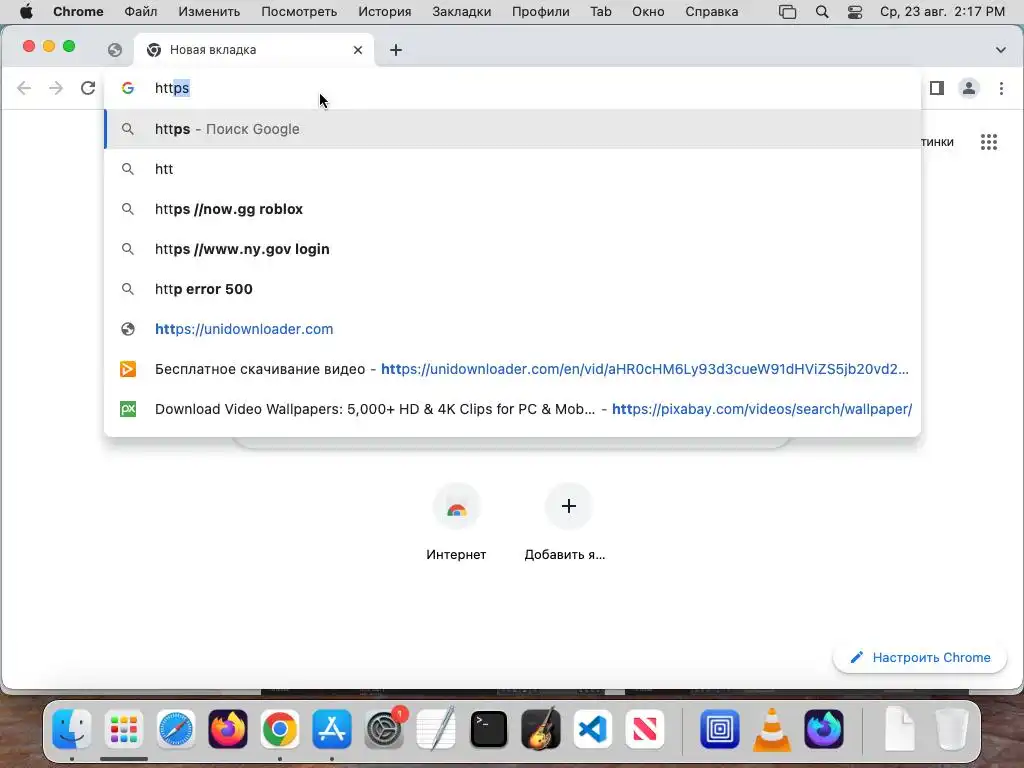1024x768 pixels.
Task: Click Stage Manager icon in menu bar
Action: point(788,12)
